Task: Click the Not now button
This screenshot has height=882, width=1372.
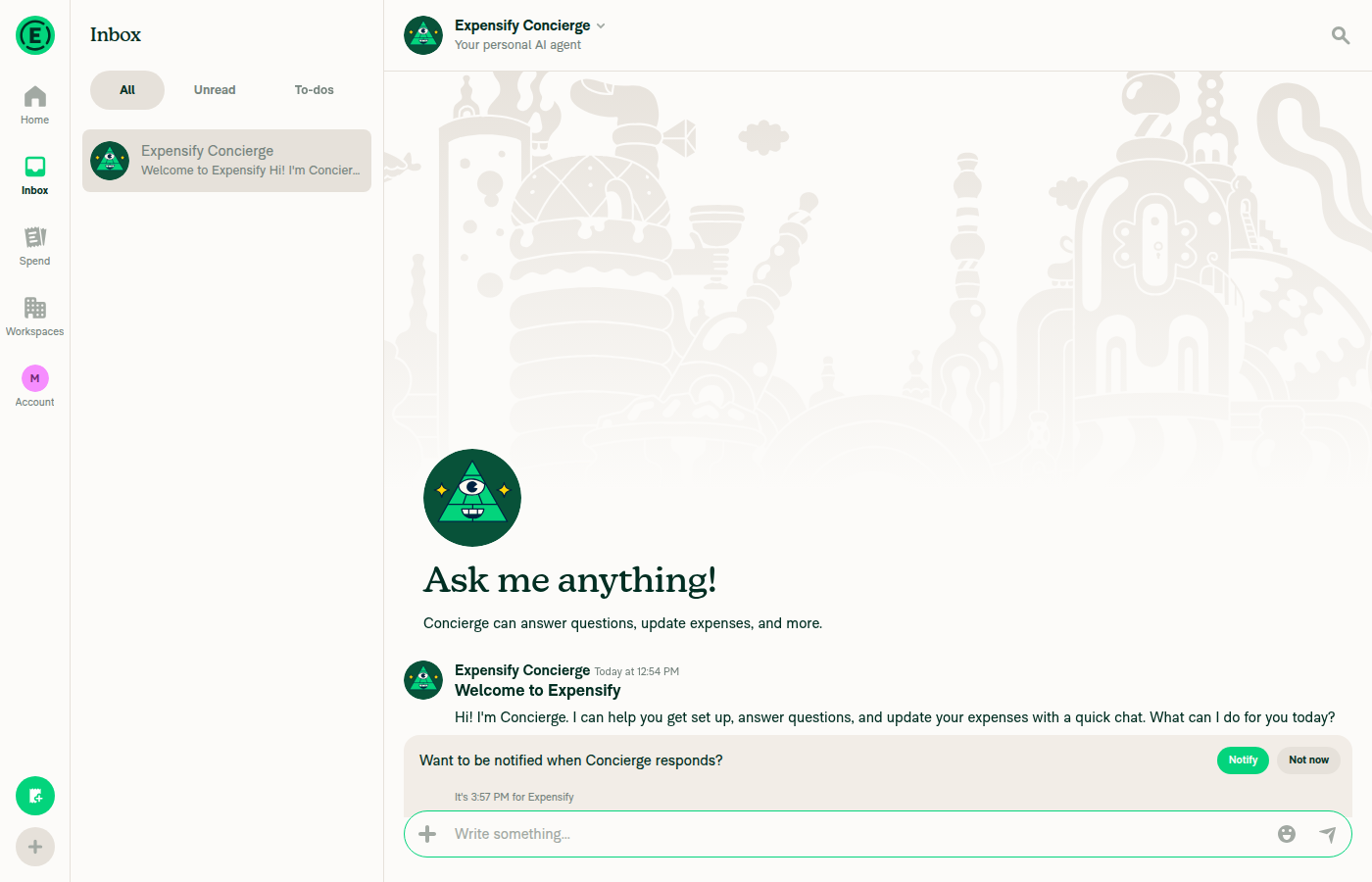Action: point(1308,760)
